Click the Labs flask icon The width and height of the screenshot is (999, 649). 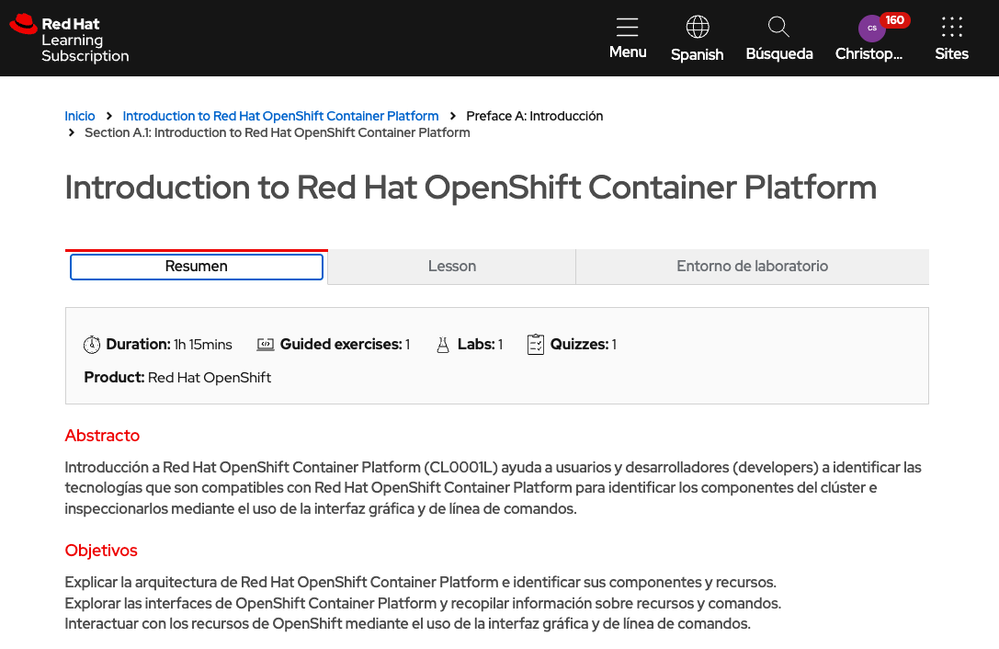443,345
